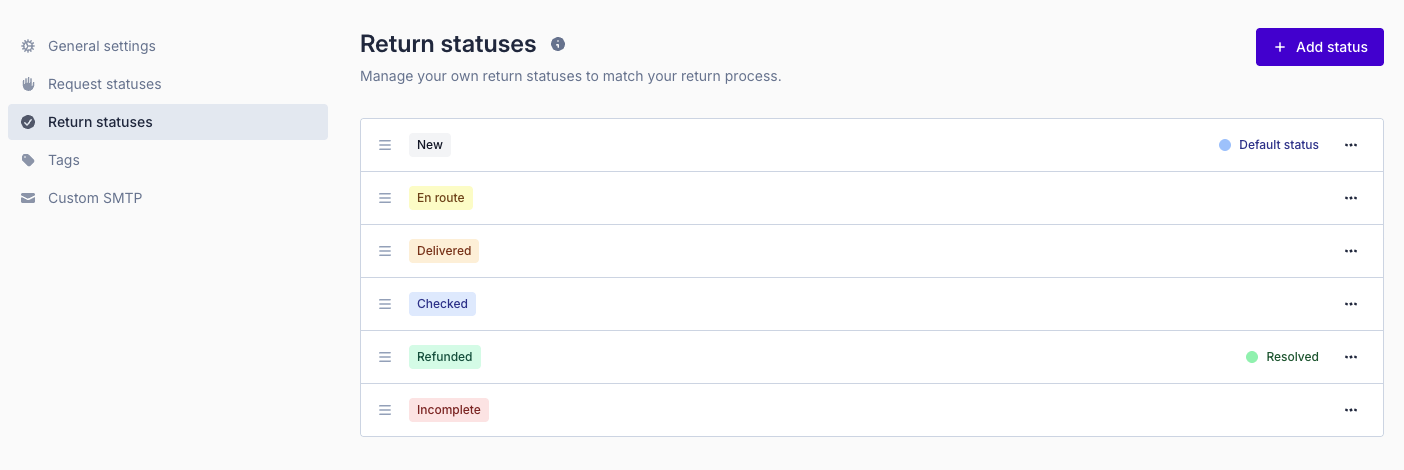Click the yellow En route status badge

pos(441,198)
